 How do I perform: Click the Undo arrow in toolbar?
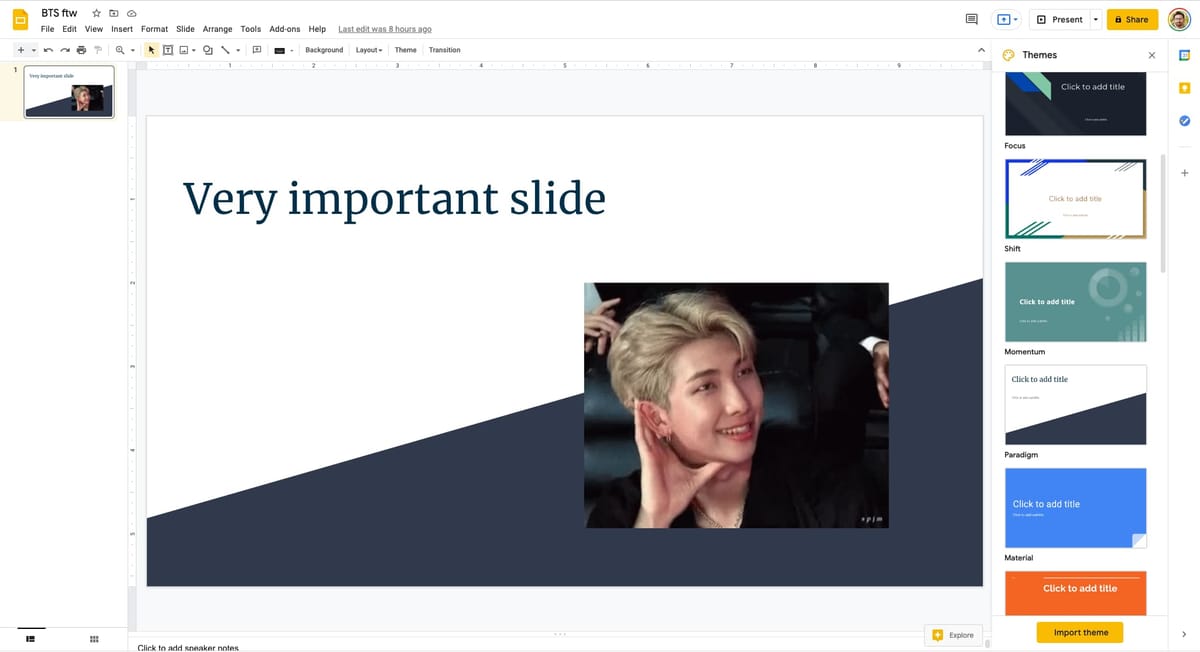(47, 50)
